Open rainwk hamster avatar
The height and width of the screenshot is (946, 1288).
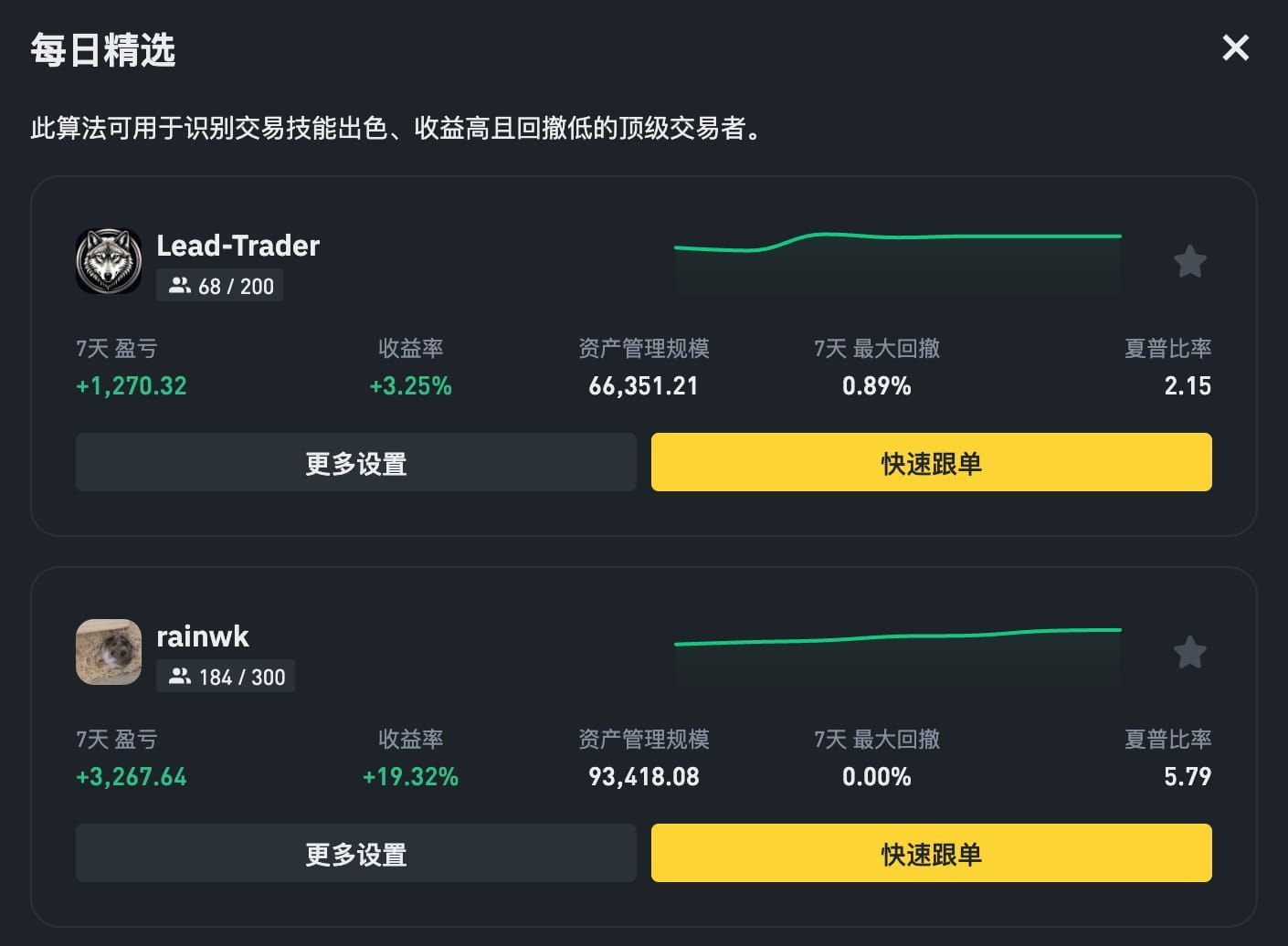109,652
